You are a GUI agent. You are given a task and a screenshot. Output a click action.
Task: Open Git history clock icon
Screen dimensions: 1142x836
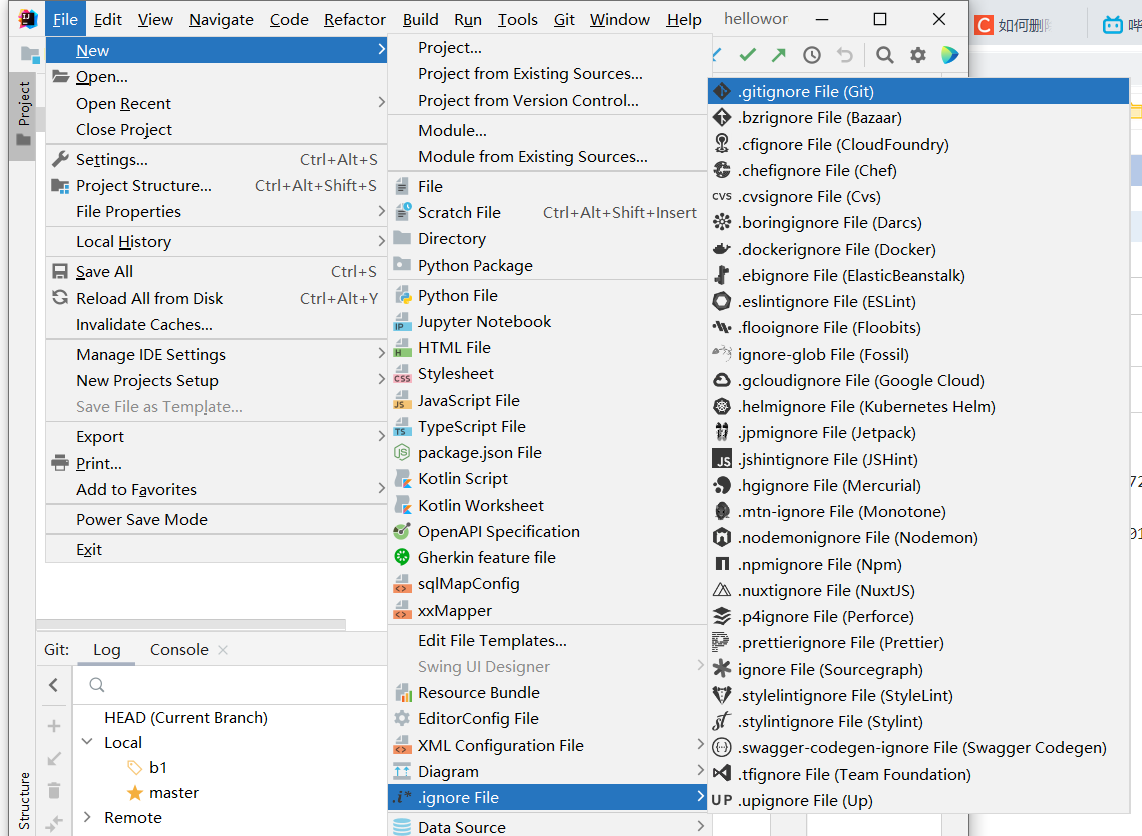point(811,55)
